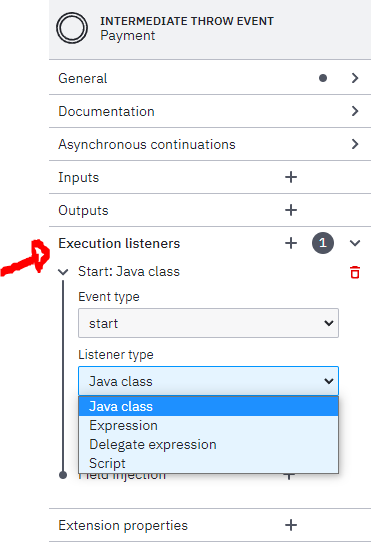This screenshot has width=371, height=547.
Task: Close the Listener type dropdown
Action: coord(208,381)
